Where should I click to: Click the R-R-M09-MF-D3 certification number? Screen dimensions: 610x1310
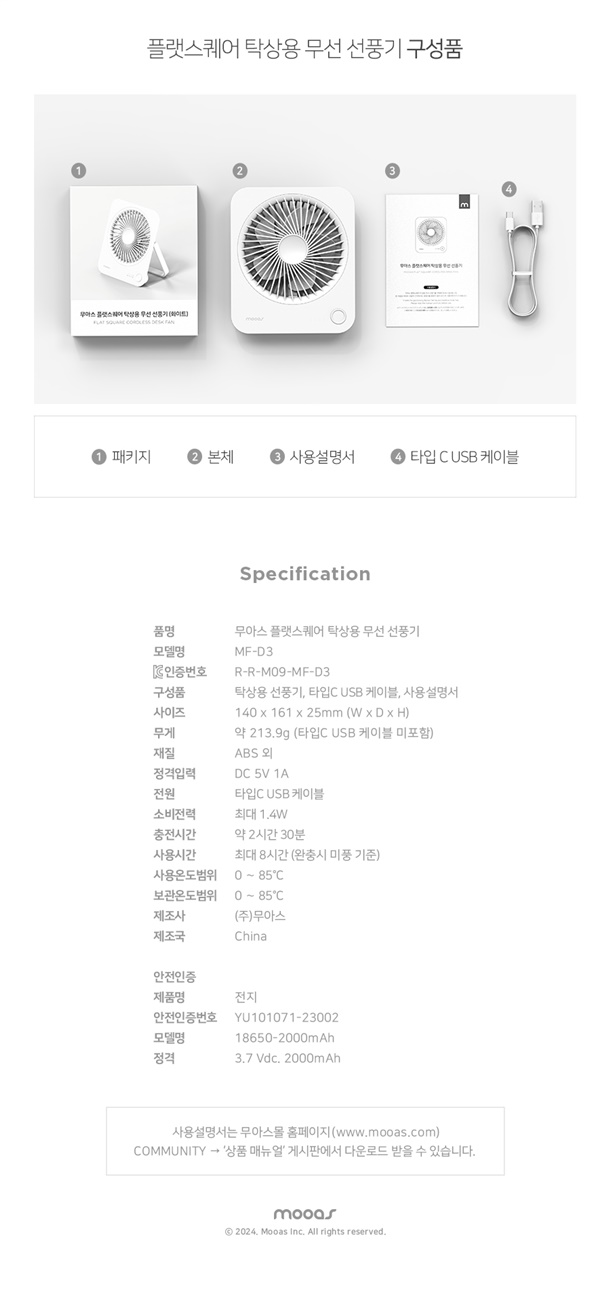tap(282, 672)
